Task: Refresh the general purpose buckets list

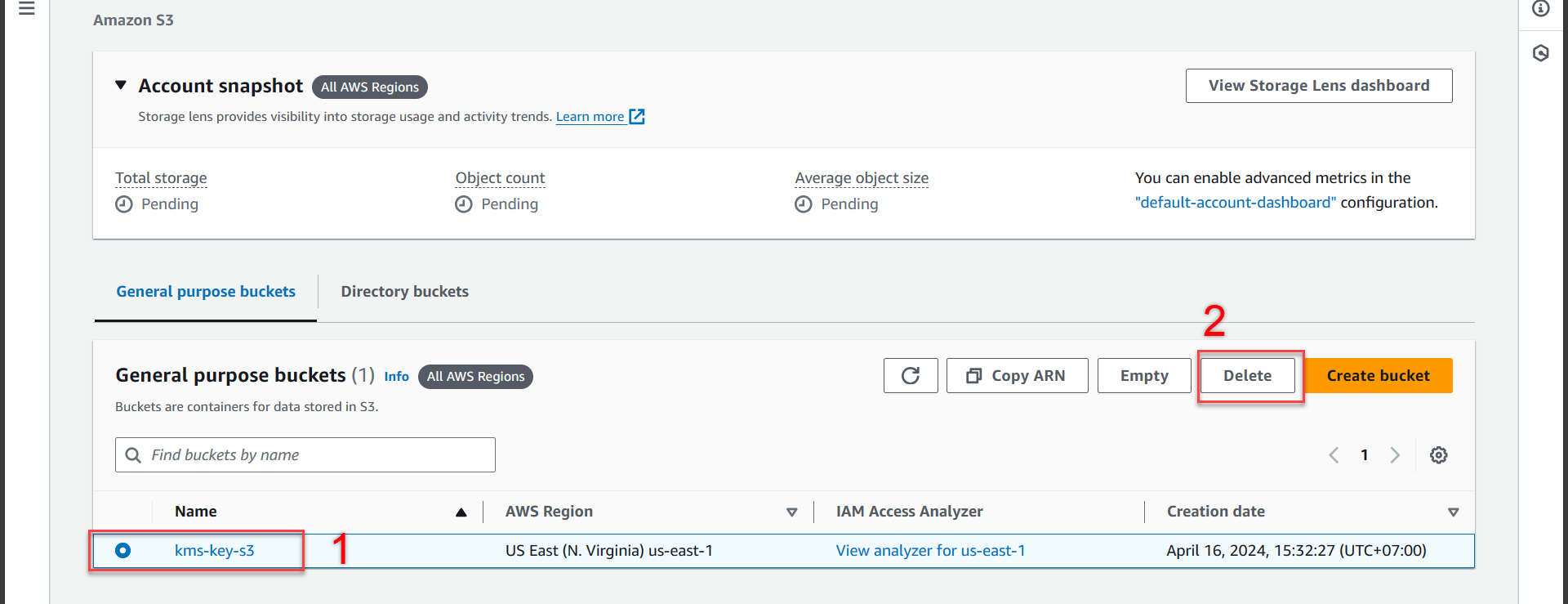Action: tap(911, 375)
